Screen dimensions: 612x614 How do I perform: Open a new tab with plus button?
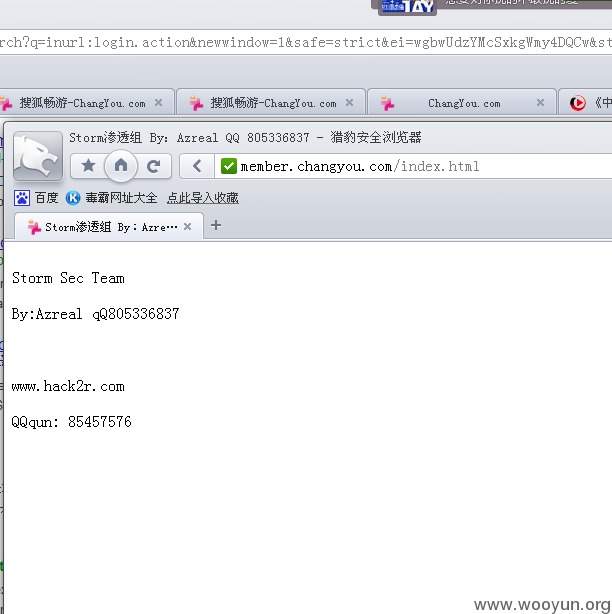coord(216,225)
